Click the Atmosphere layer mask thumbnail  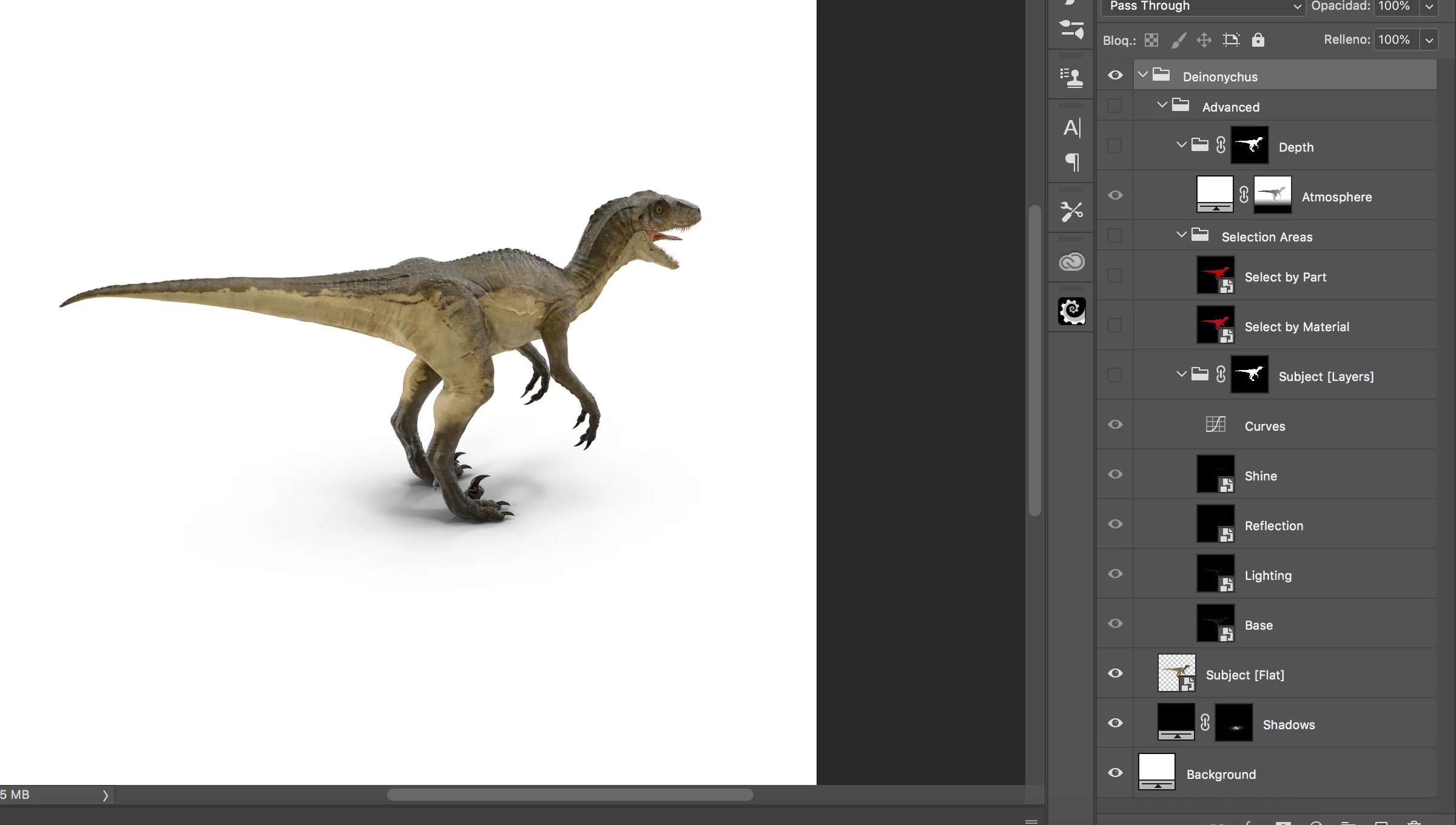click(x=1272, y=195)
